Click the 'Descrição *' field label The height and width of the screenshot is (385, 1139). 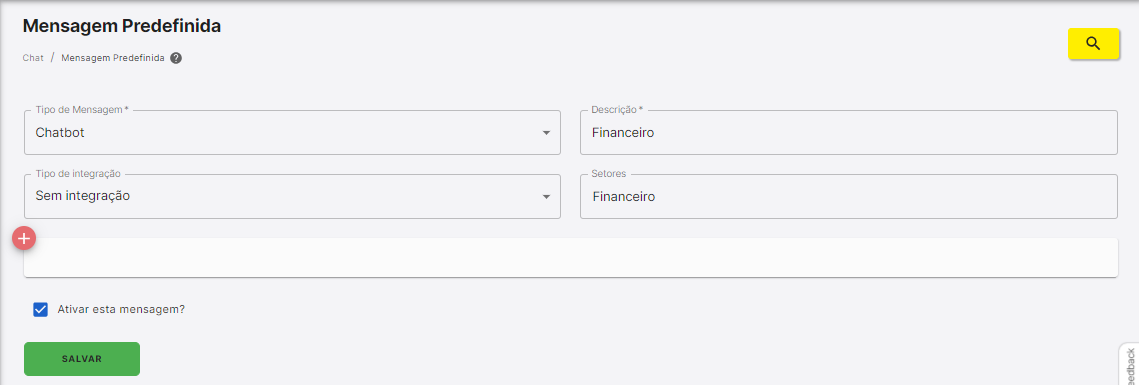[x=617, y=110]
